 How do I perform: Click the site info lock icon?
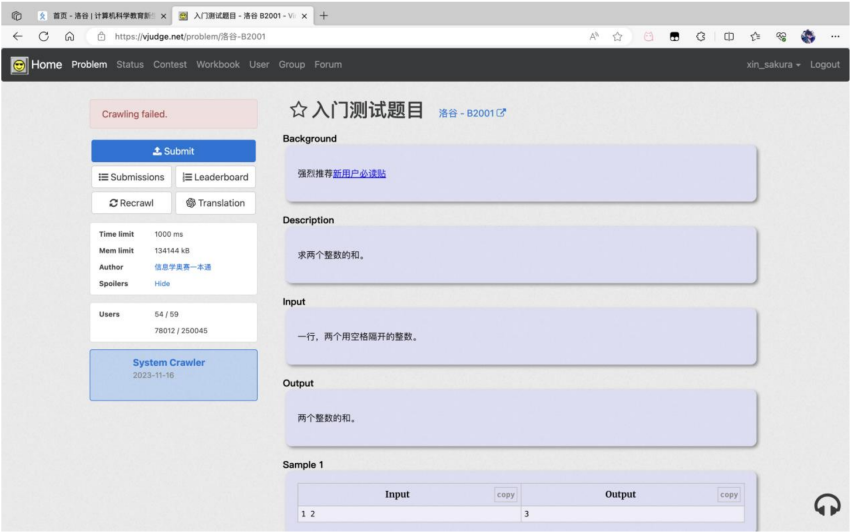101,36
